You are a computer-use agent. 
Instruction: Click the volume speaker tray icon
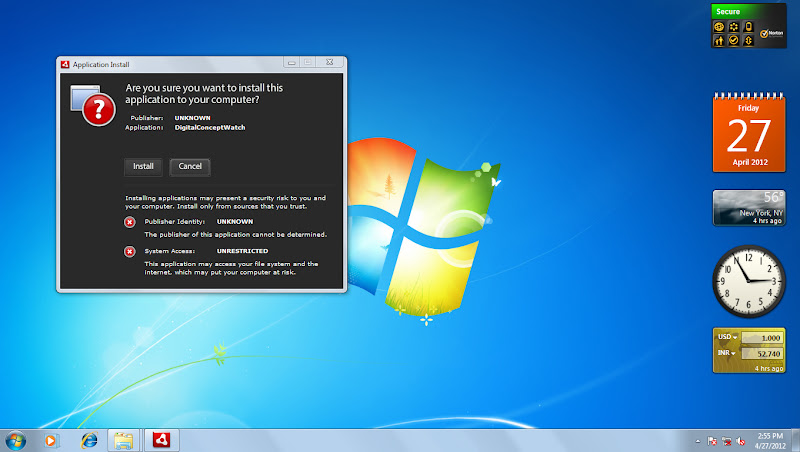[741, 441]
